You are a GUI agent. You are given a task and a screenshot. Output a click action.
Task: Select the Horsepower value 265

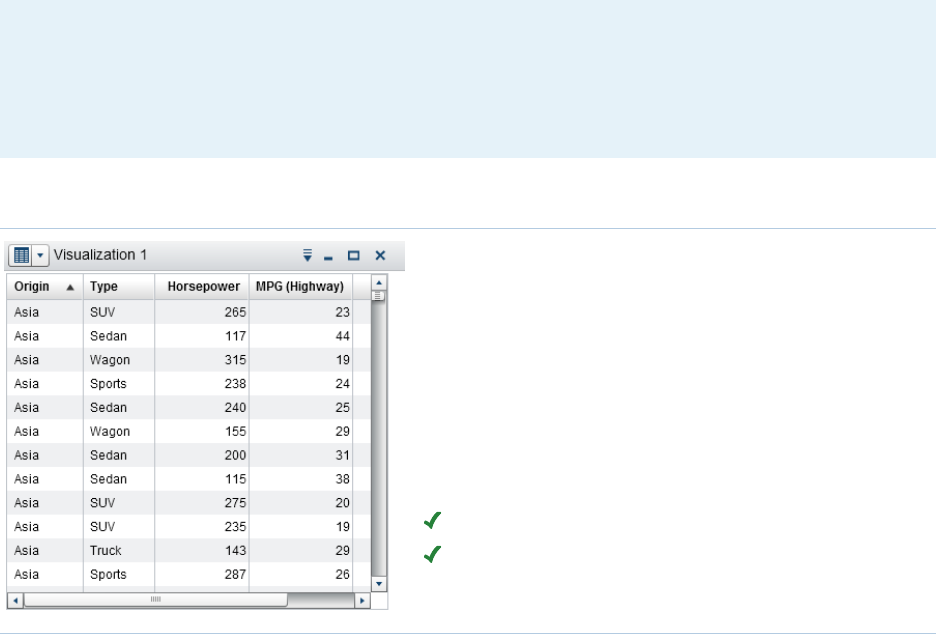coord(235,312)
